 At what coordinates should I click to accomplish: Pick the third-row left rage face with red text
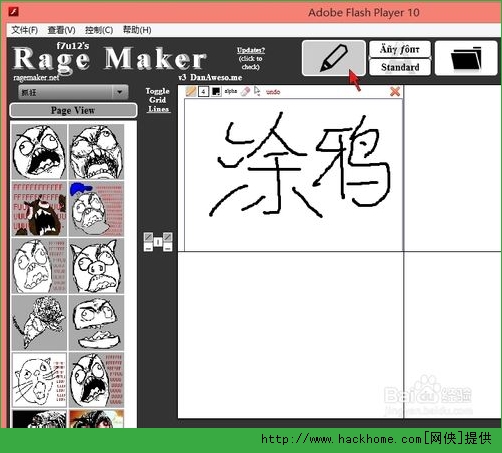point(39,266)
